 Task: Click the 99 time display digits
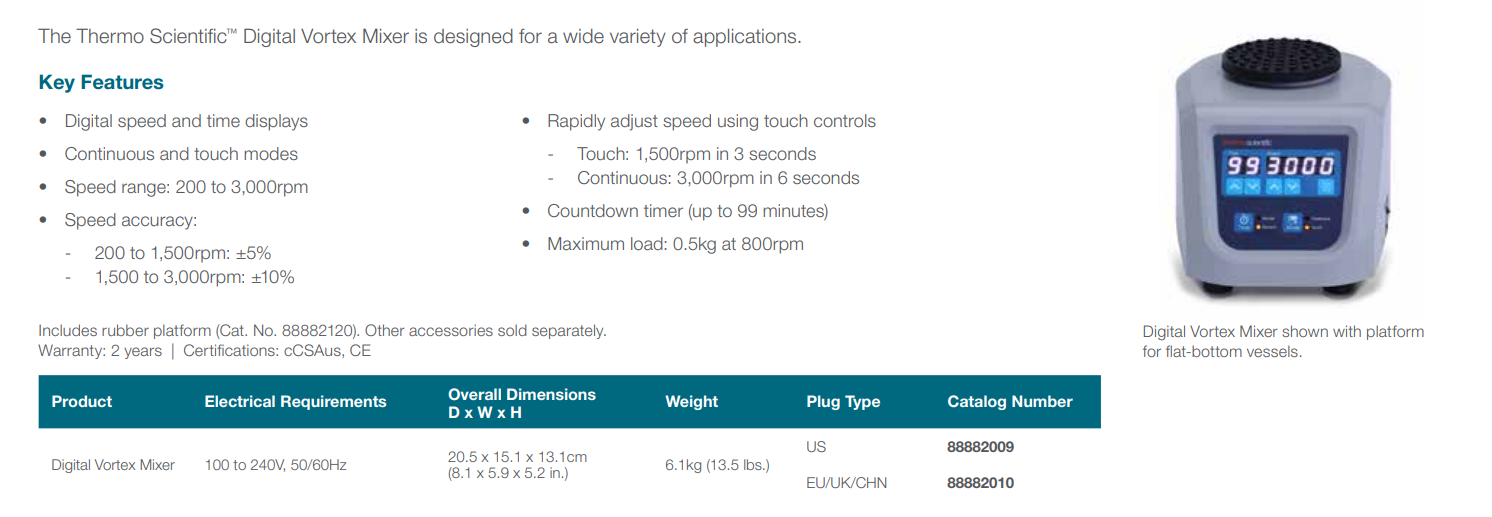(1243, 165)
